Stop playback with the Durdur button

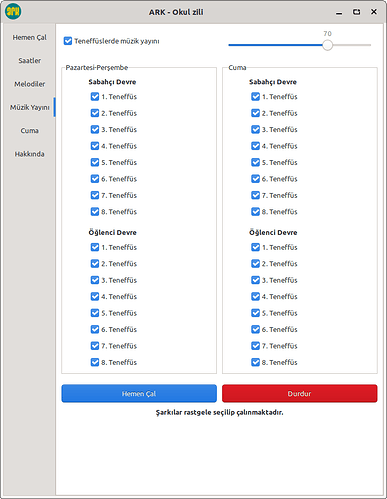(x=300, y=394)
